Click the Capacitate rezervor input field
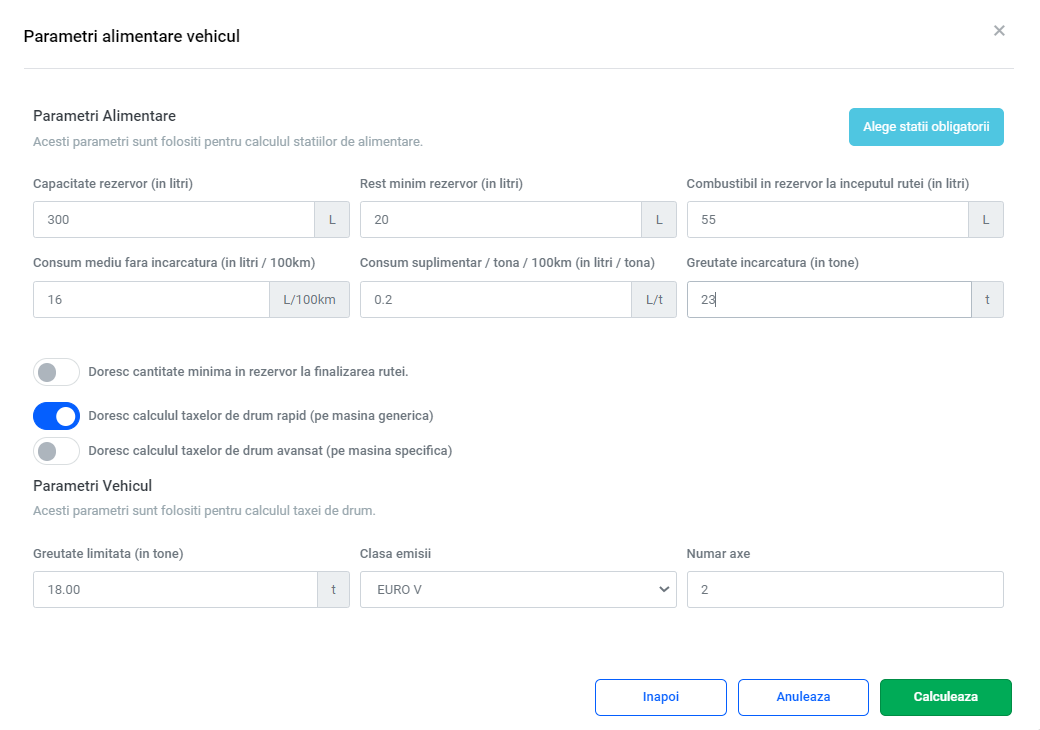 [174, 220]
